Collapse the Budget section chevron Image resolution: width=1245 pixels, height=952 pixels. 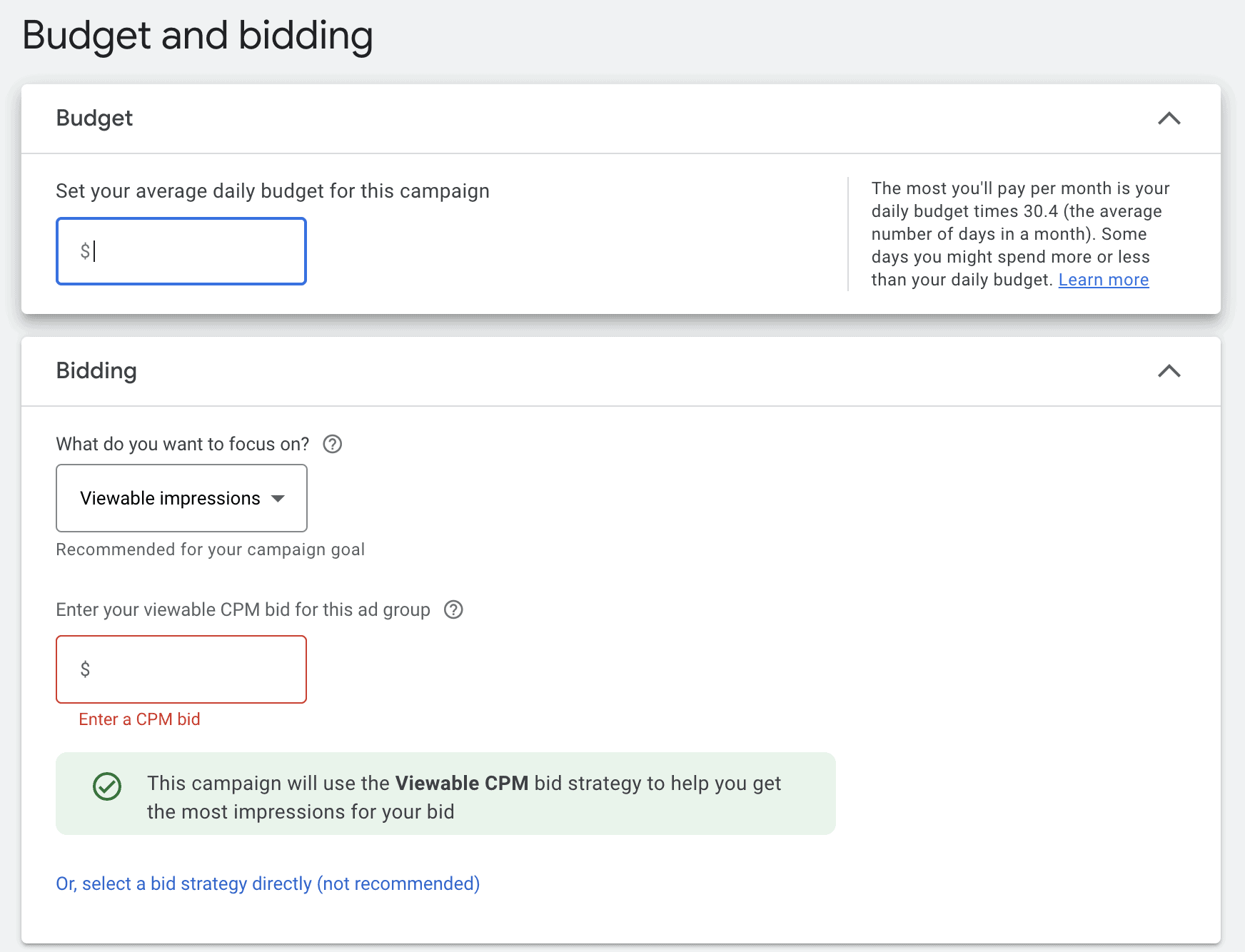click(x=1169, y=118)
